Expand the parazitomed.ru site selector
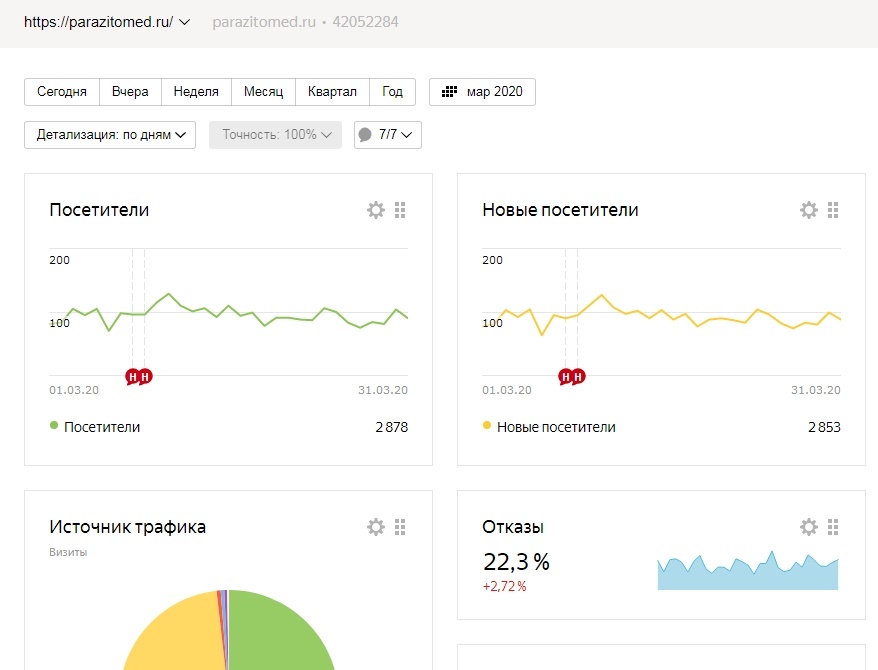The height and width of the screenshot is (670, 878). tap(107, 21)
